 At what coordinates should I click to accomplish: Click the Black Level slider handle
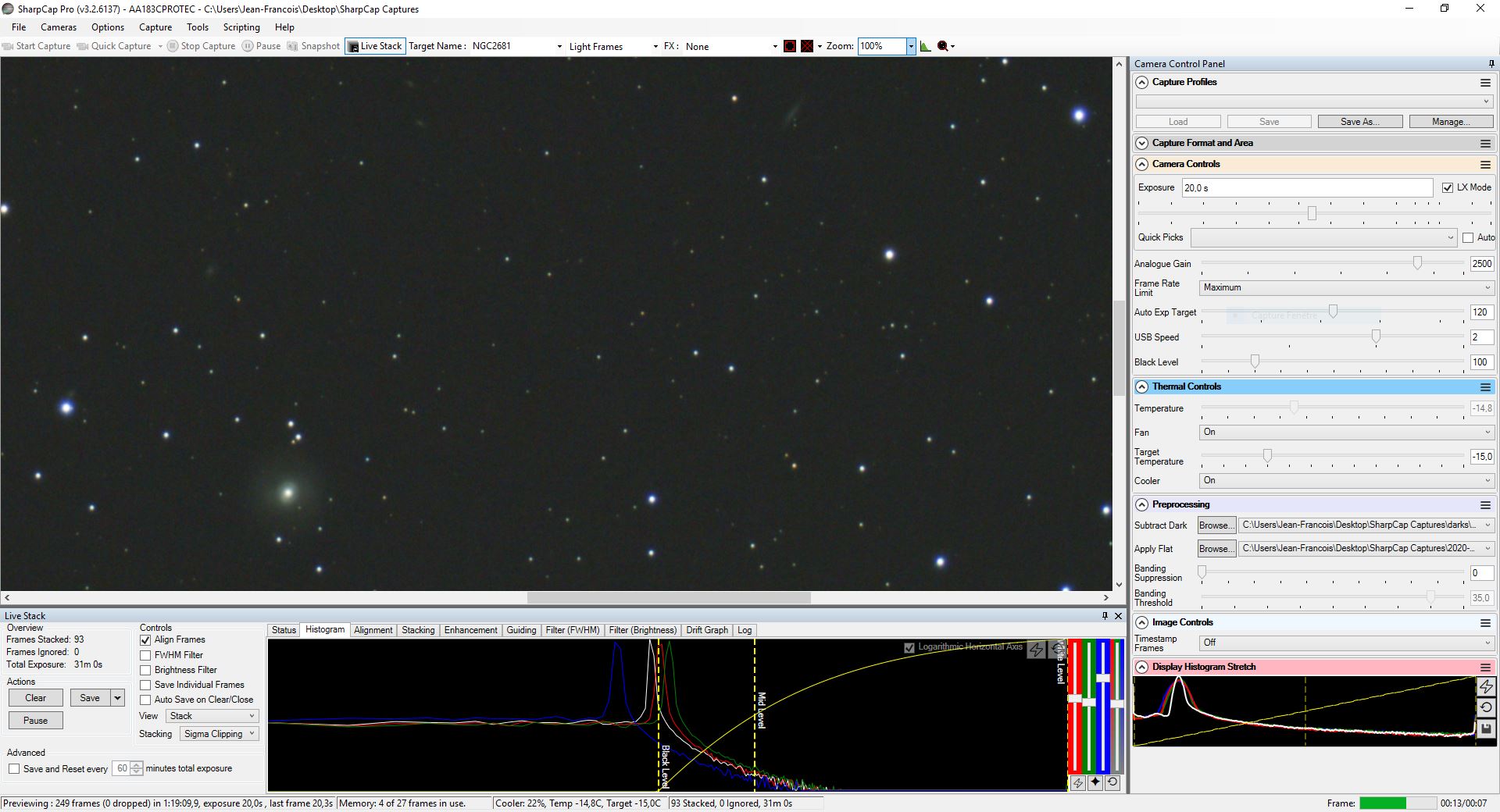(x=1255, y=361)
